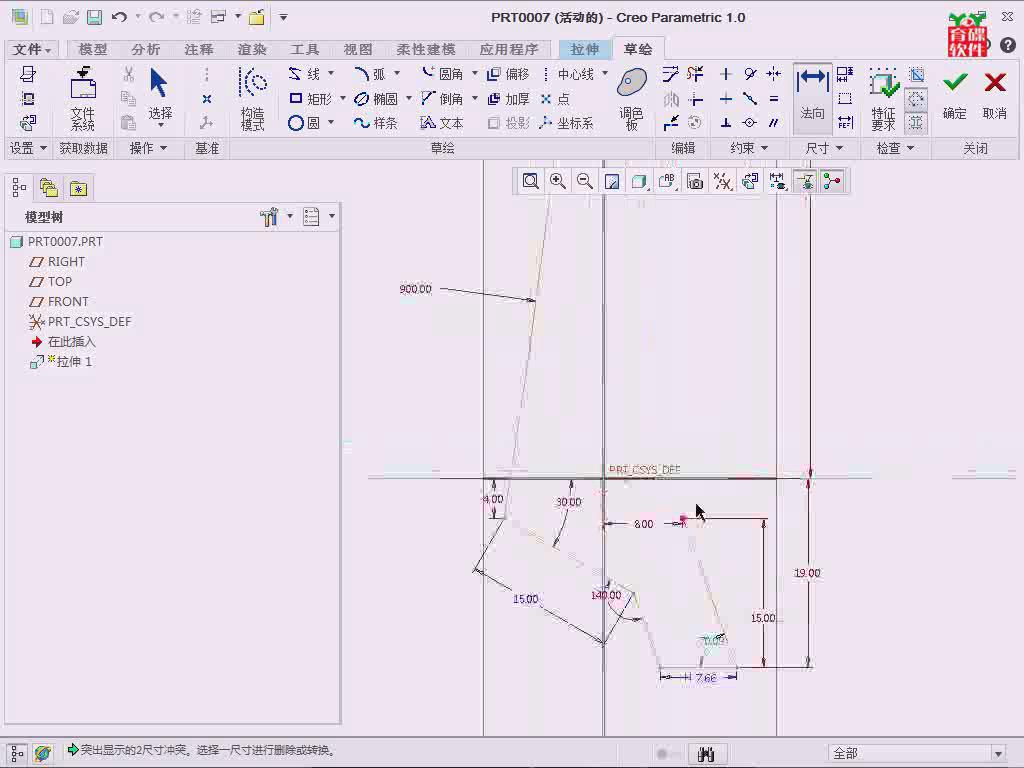
Task: Select the Coordinate System (坐标系) tool
Action: point(566,123)
